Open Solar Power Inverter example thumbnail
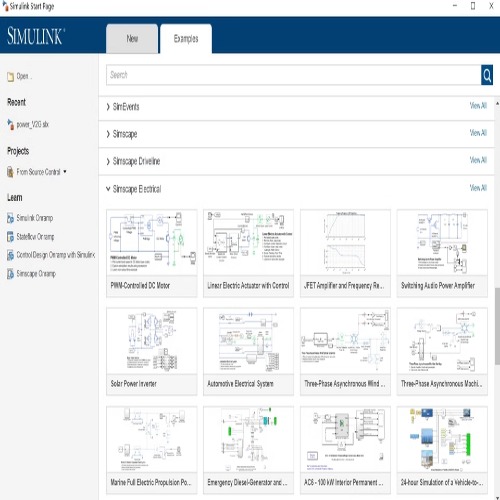Screen dimensions: 500x500 coord(152,341)
